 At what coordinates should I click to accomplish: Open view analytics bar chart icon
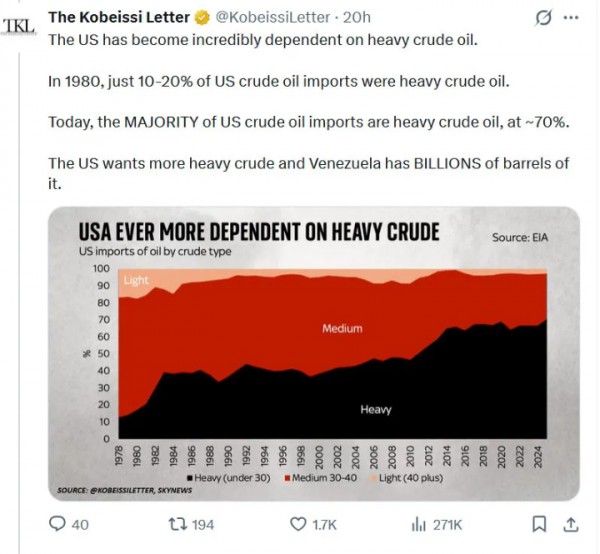tap(419, 524)
